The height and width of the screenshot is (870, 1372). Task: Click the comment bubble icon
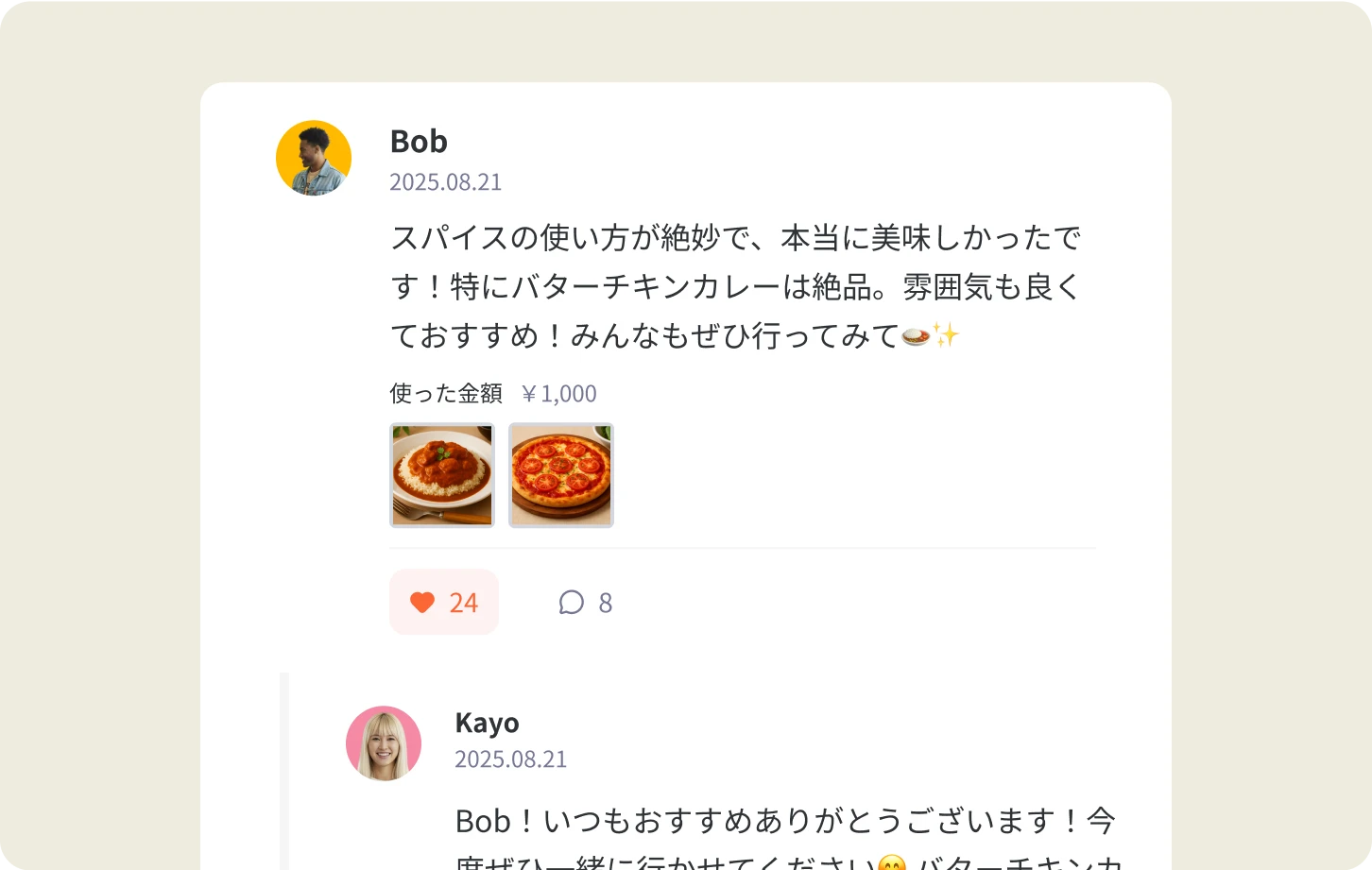coord(571,602)
